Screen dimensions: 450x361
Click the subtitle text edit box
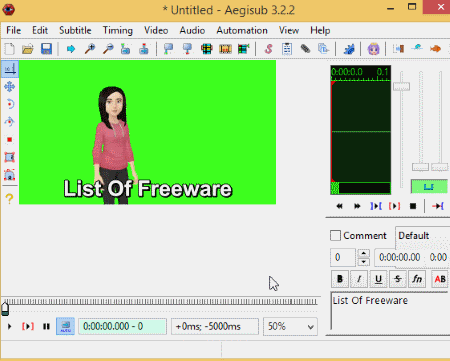390,311
